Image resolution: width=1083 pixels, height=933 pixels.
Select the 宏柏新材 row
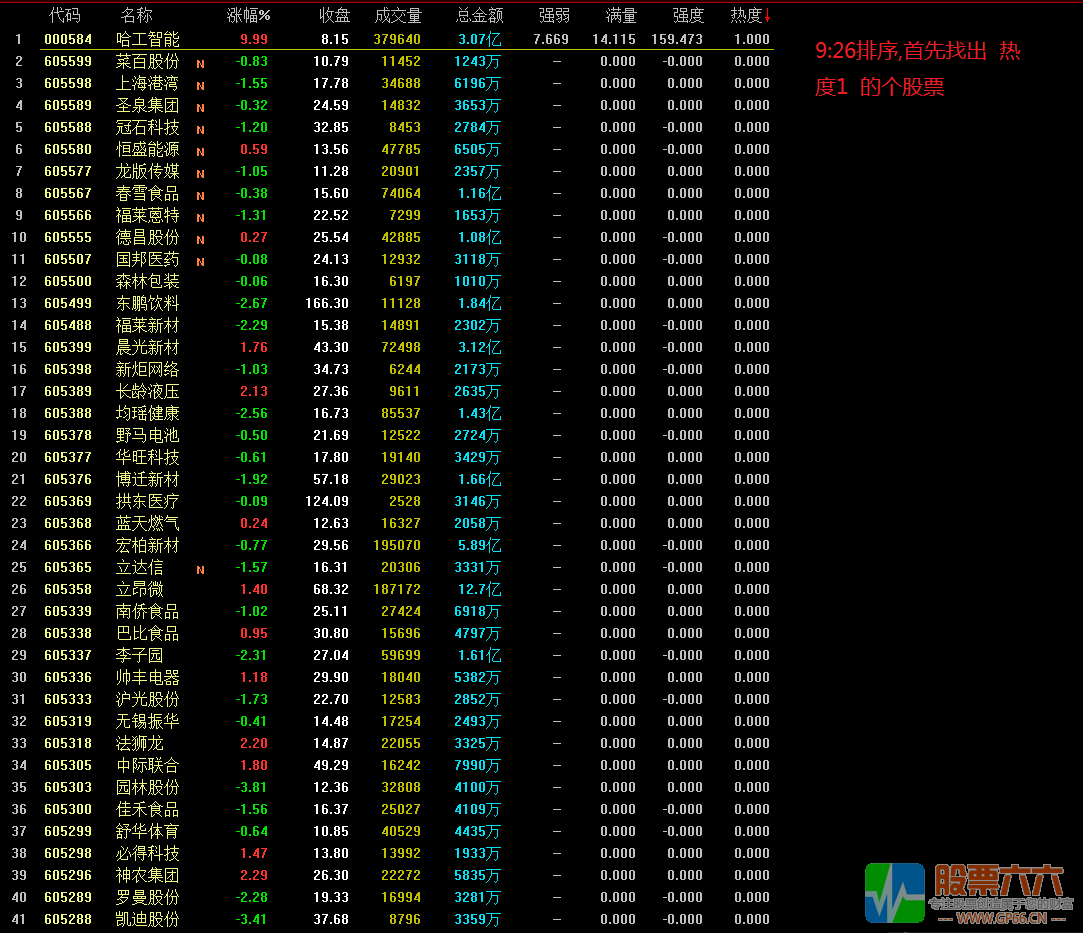(x=391, y=546)
